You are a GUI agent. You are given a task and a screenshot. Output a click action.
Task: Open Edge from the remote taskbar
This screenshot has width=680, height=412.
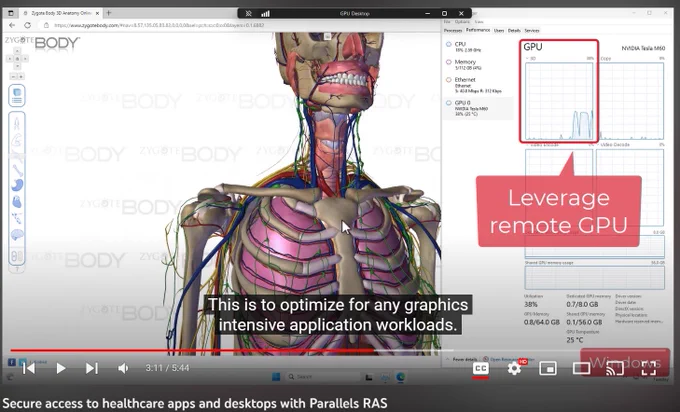point(400,377)
